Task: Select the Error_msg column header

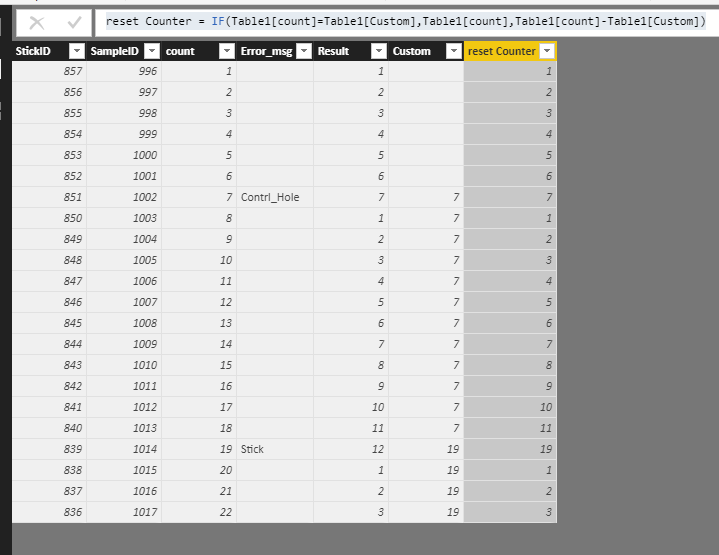Action: (275, 51)
